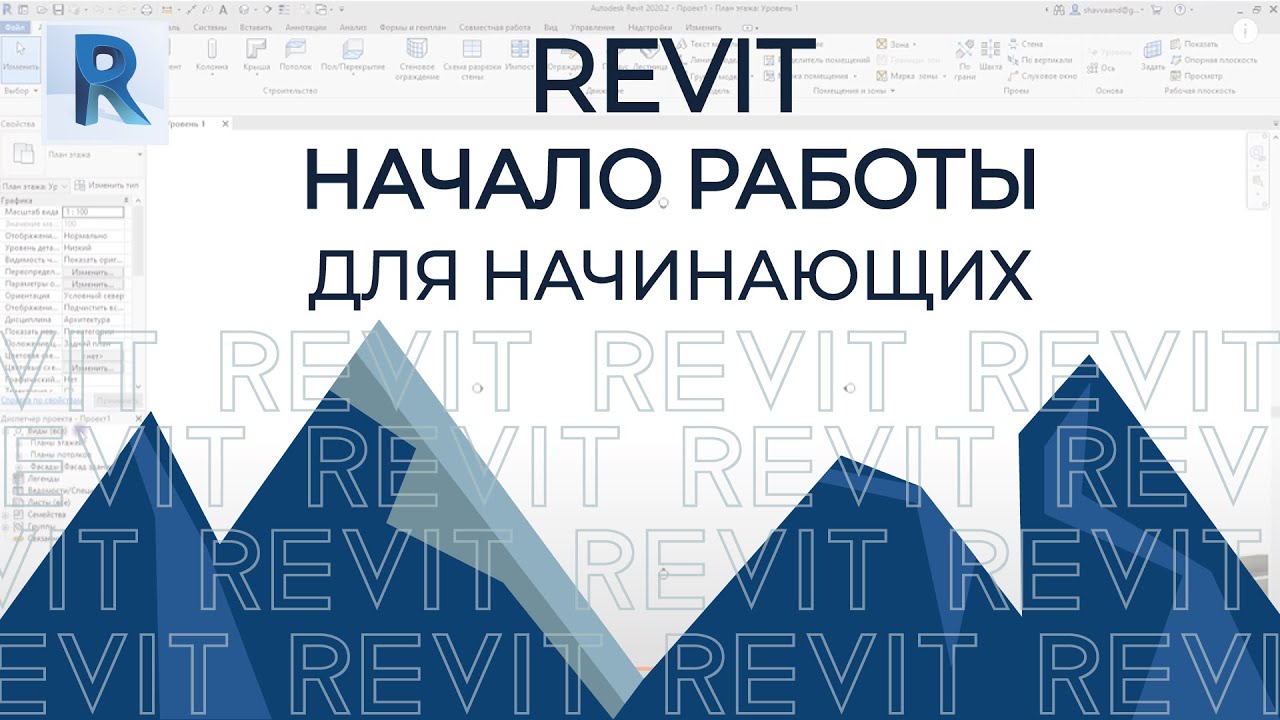The image size is (1280, 720).
Task: Close the Уровень 1 view tab
Action: pos(225,124)
